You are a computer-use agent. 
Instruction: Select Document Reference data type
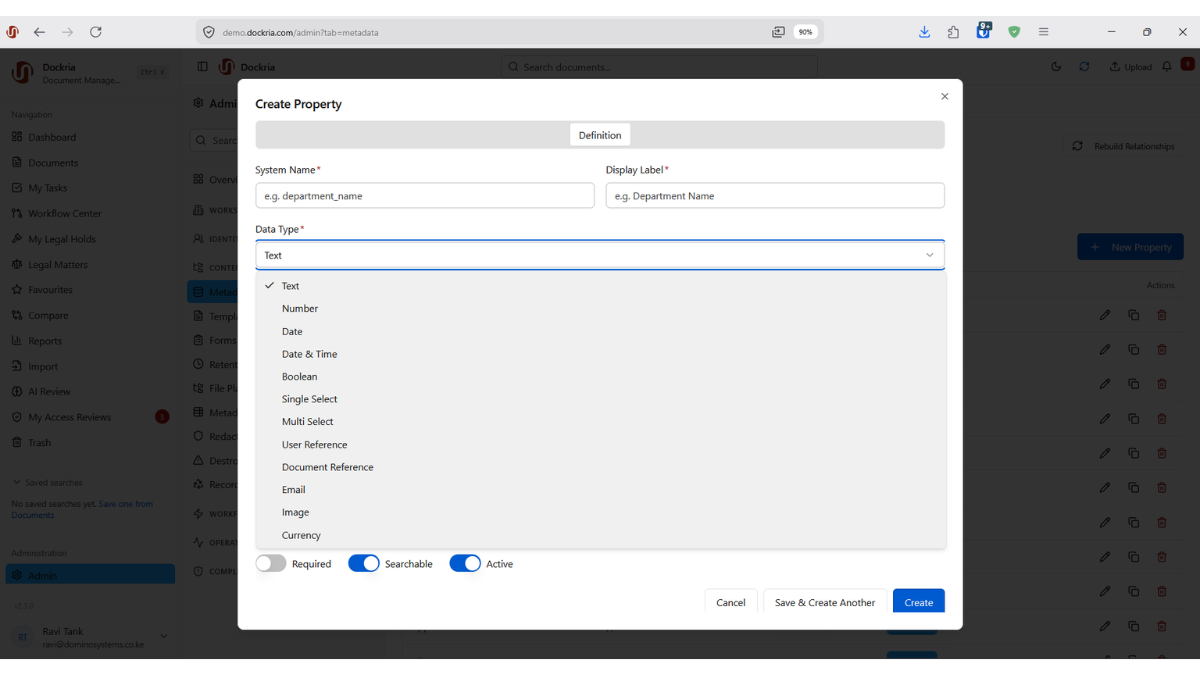[601, 467]
